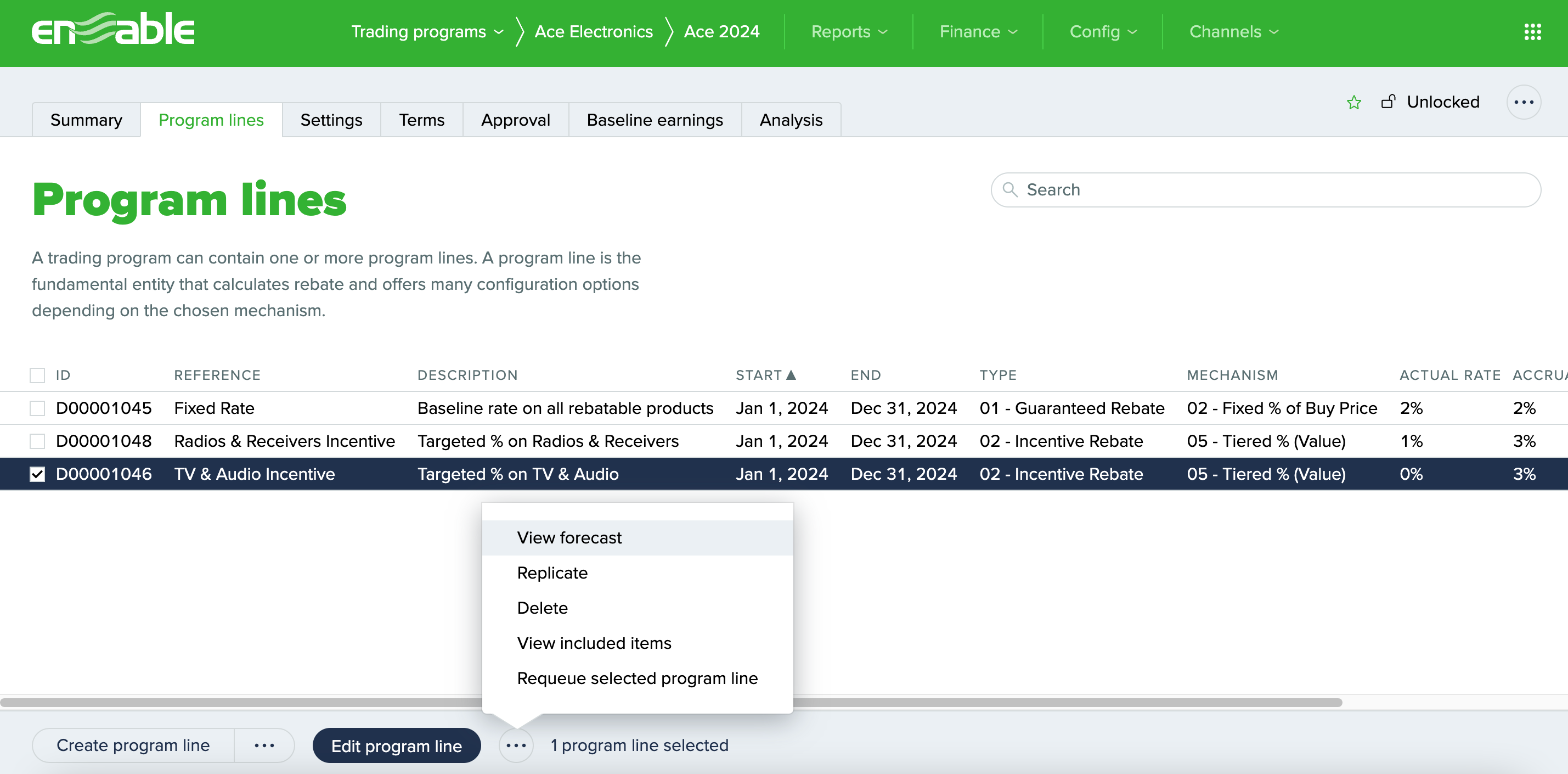The image size is (1568, 774).
Task: Toggle the select-all checkbox in the header row
Action: 37,375
